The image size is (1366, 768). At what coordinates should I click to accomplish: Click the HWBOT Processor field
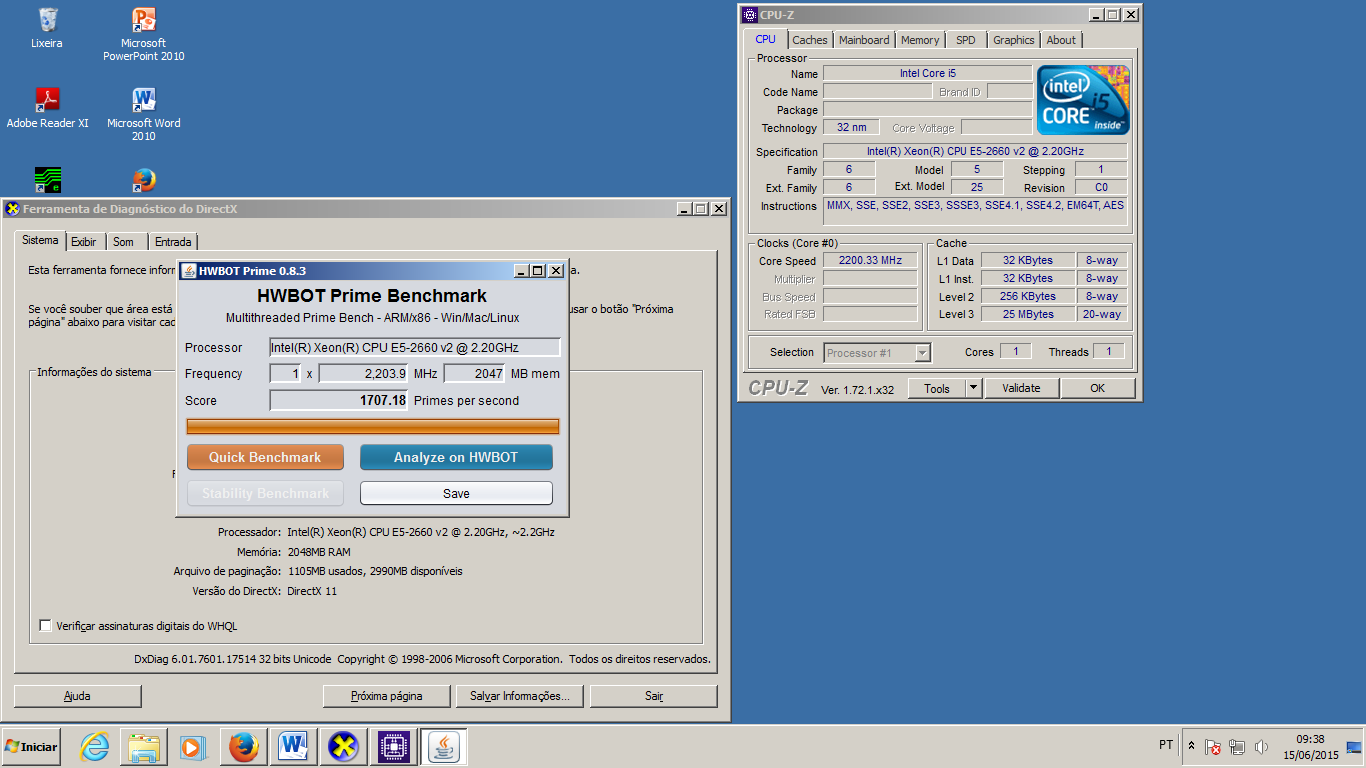point(415,347)
